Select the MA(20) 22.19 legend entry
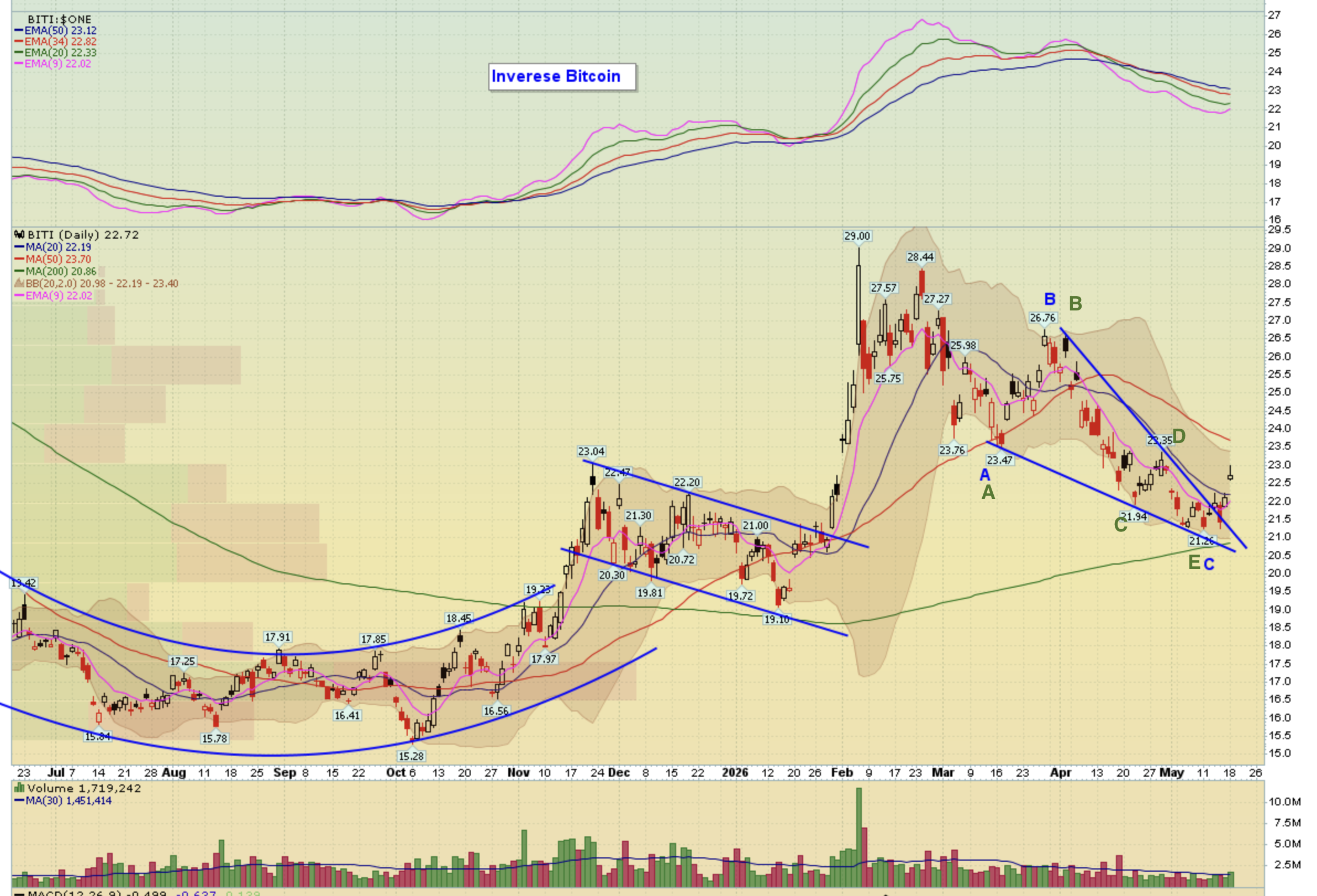 [53, 247]
